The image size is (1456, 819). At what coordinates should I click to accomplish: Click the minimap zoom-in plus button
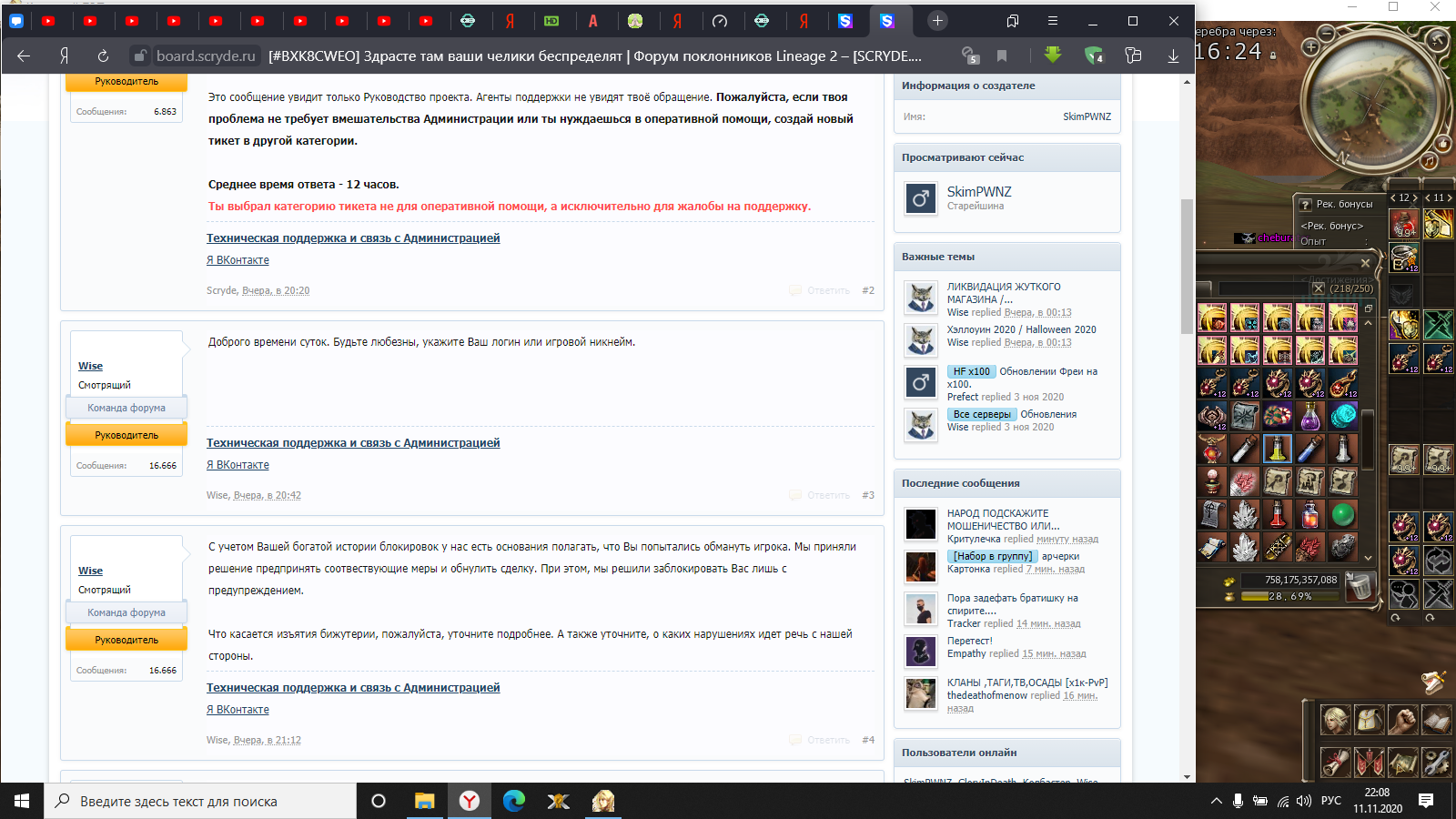pos(1310,46)
